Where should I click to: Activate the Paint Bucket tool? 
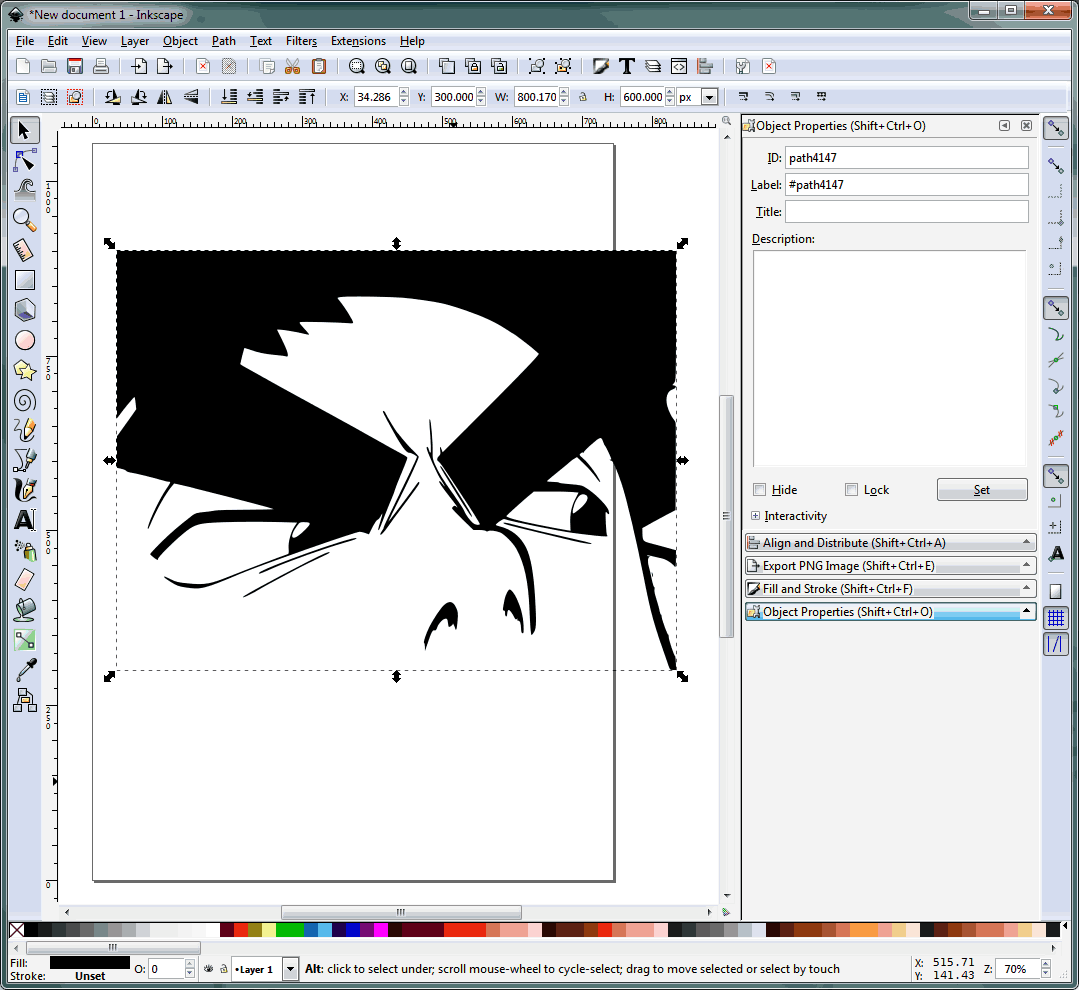point(25,610)
